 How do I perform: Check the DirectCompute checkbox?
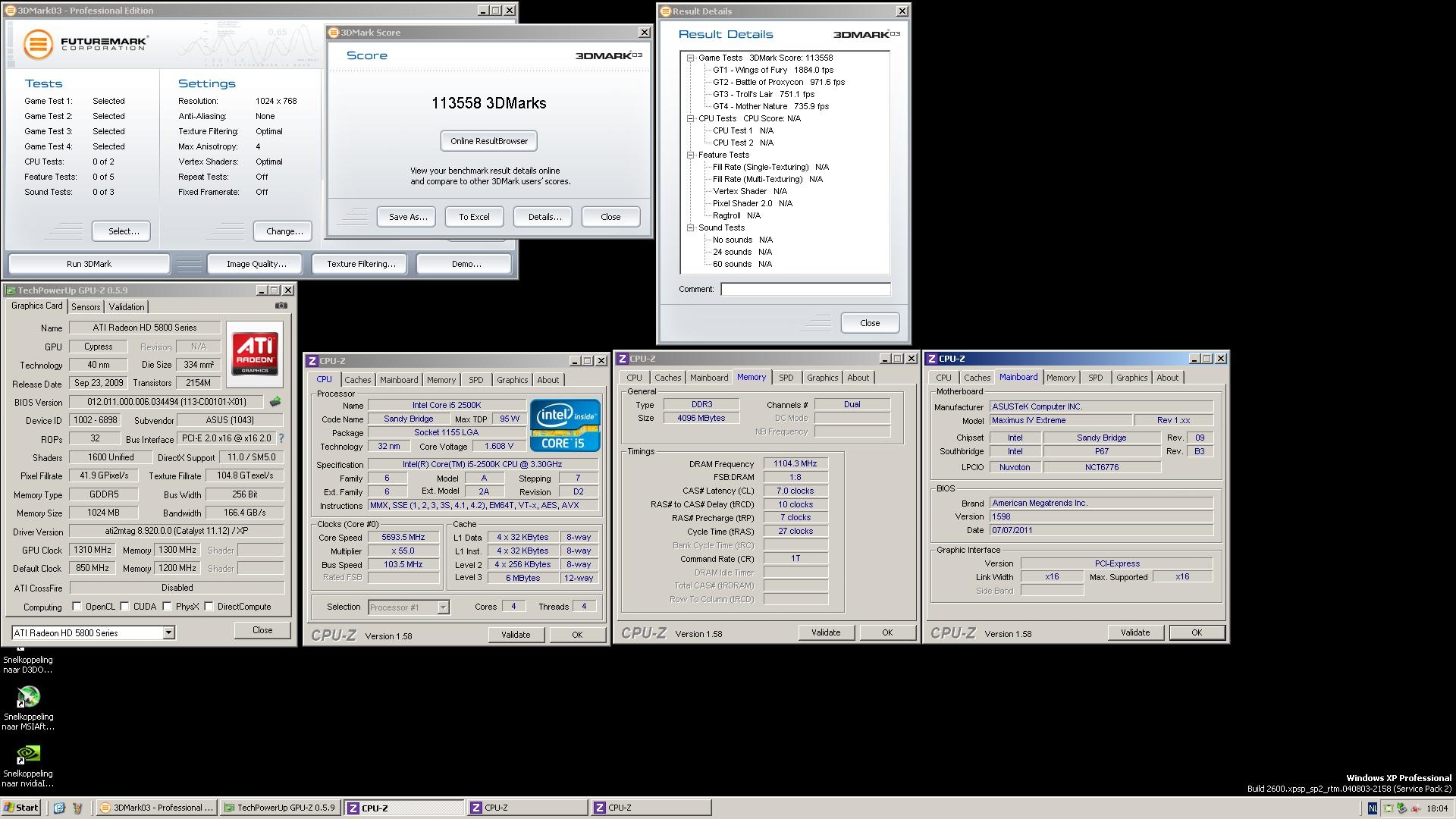pos(209,607)
